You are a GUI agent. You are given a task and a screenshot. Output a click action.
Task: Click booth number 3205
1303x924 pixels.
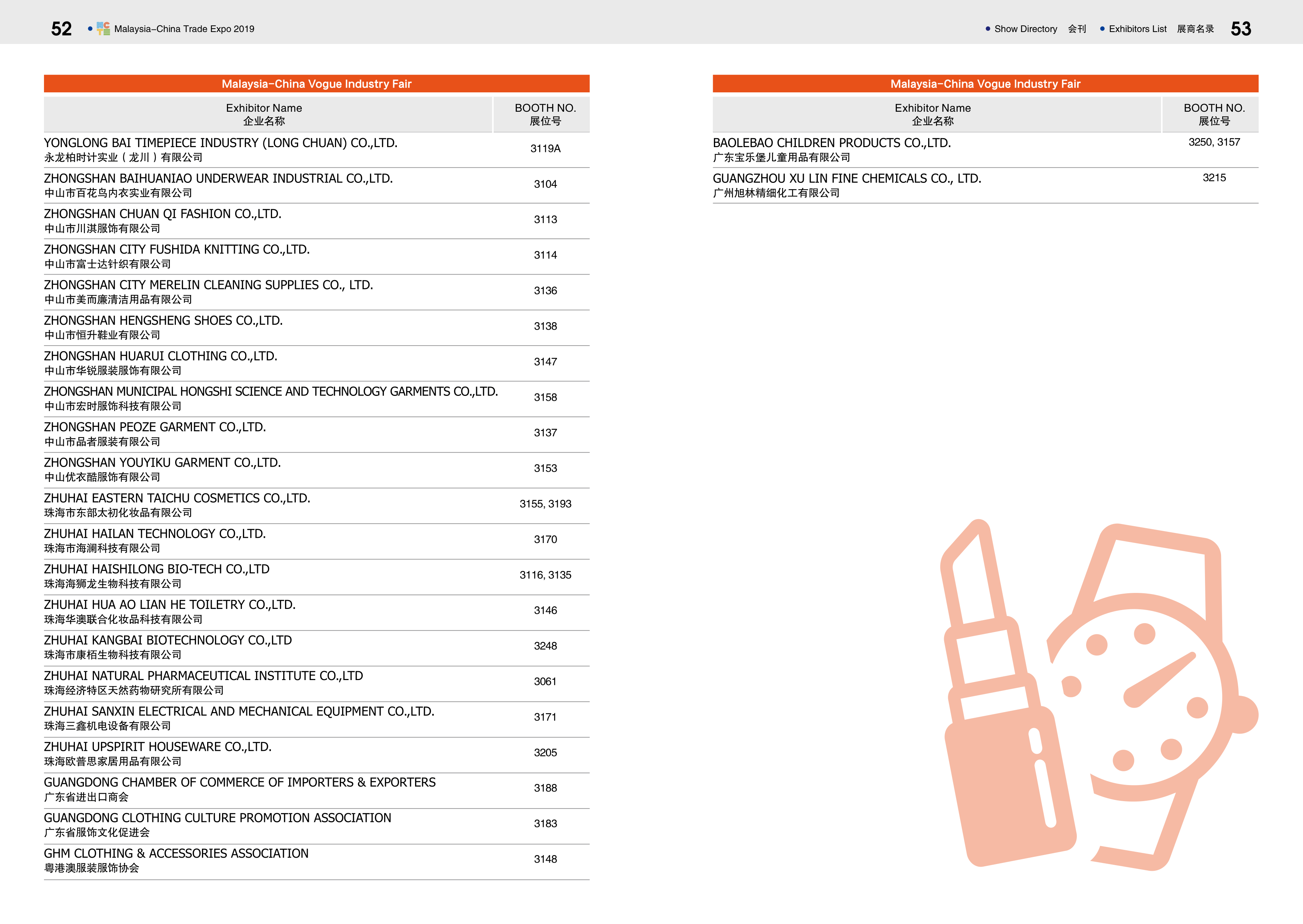tap(545, 753)
